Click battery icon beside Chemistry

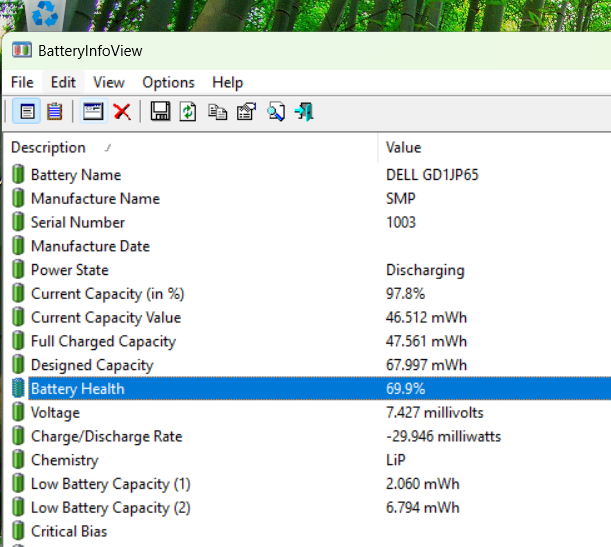(18, 460)
